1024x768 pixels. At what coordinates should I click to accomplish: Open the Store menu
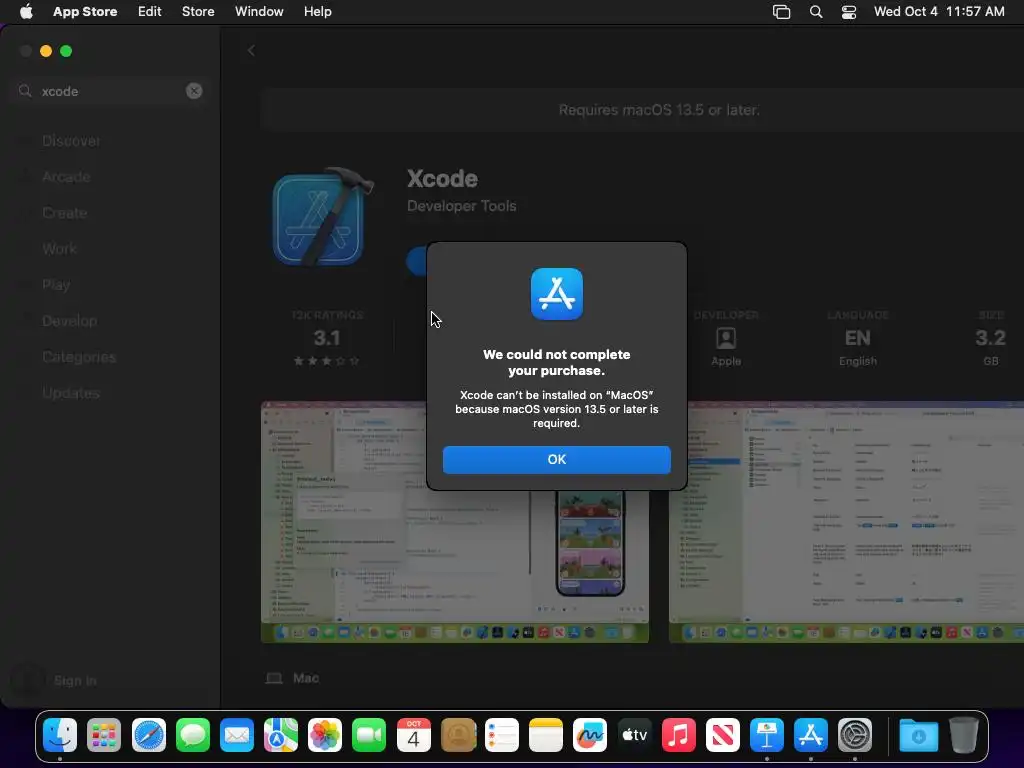pyautogui.click(x=198, y=12)
